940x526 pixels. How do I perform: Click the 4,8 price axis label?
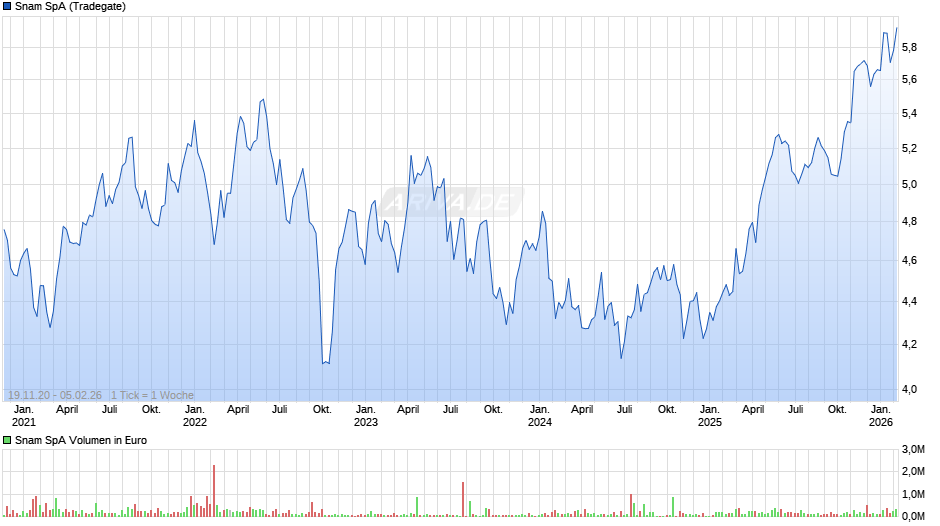click(x=909, y=221)
